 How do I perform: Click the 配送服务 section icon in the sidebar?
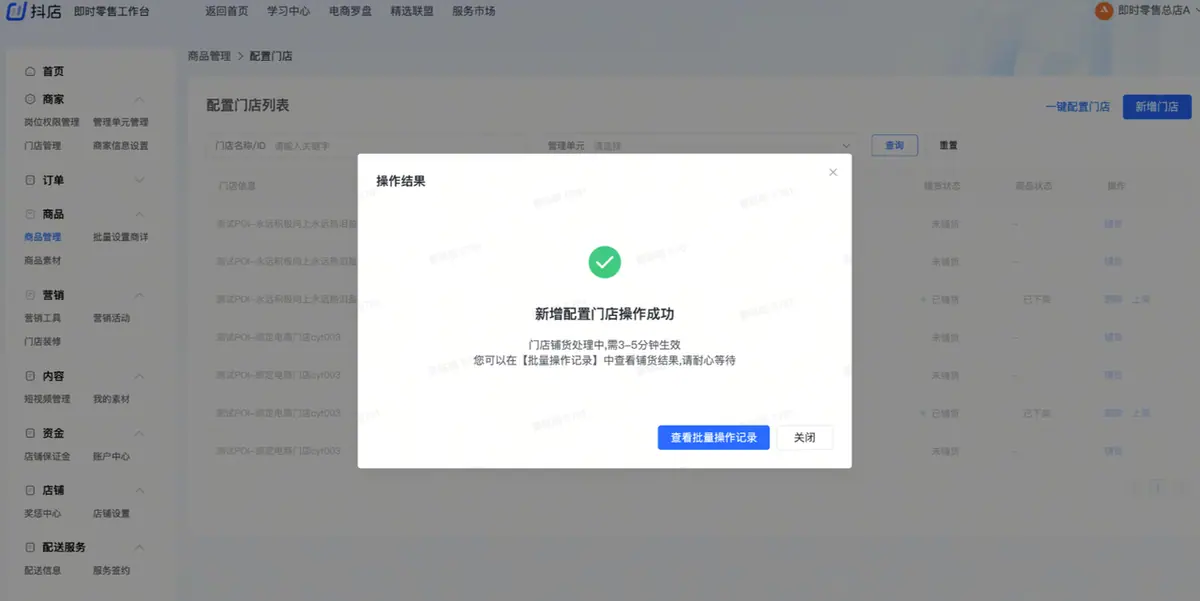click(30, 547)
